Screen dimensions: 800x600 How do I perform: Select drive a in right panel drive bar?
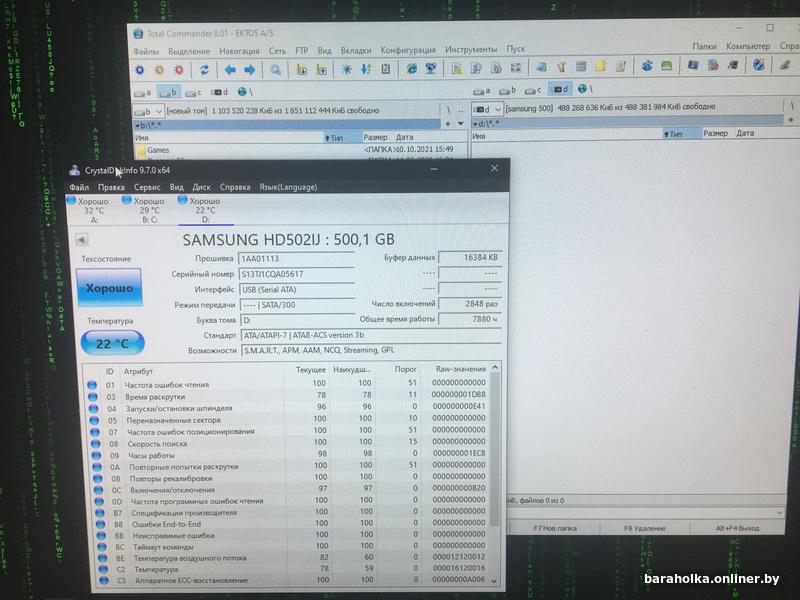click(482, 91)
